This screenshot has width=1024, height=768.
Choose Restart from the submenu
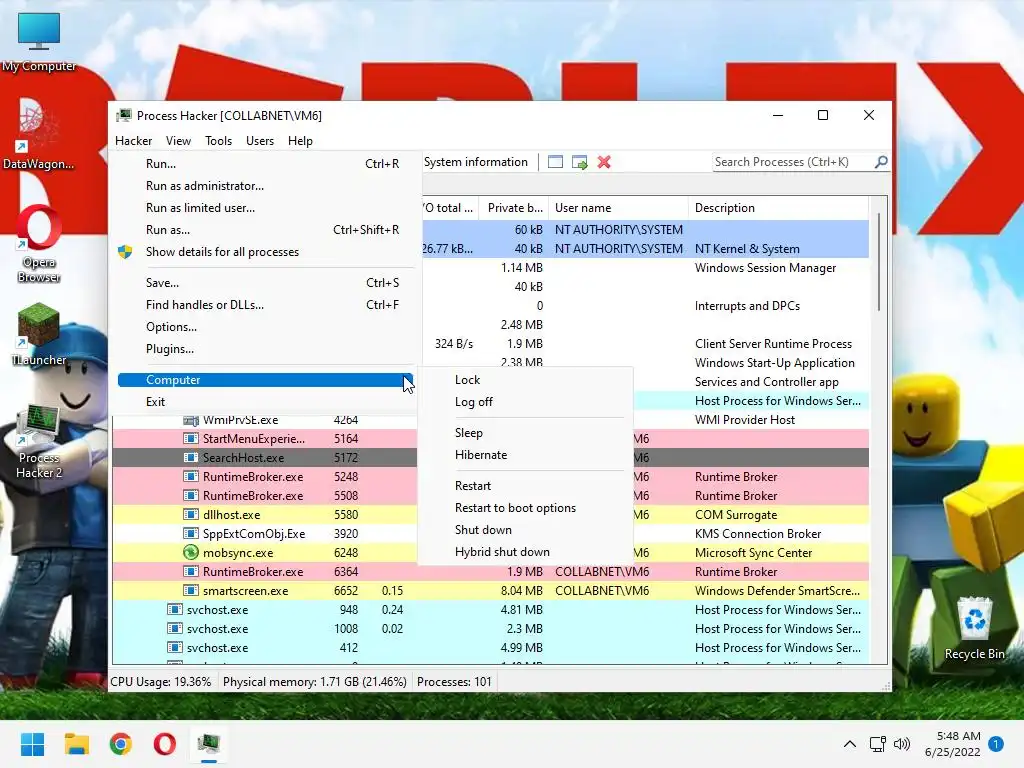click(x=525, y=486)
